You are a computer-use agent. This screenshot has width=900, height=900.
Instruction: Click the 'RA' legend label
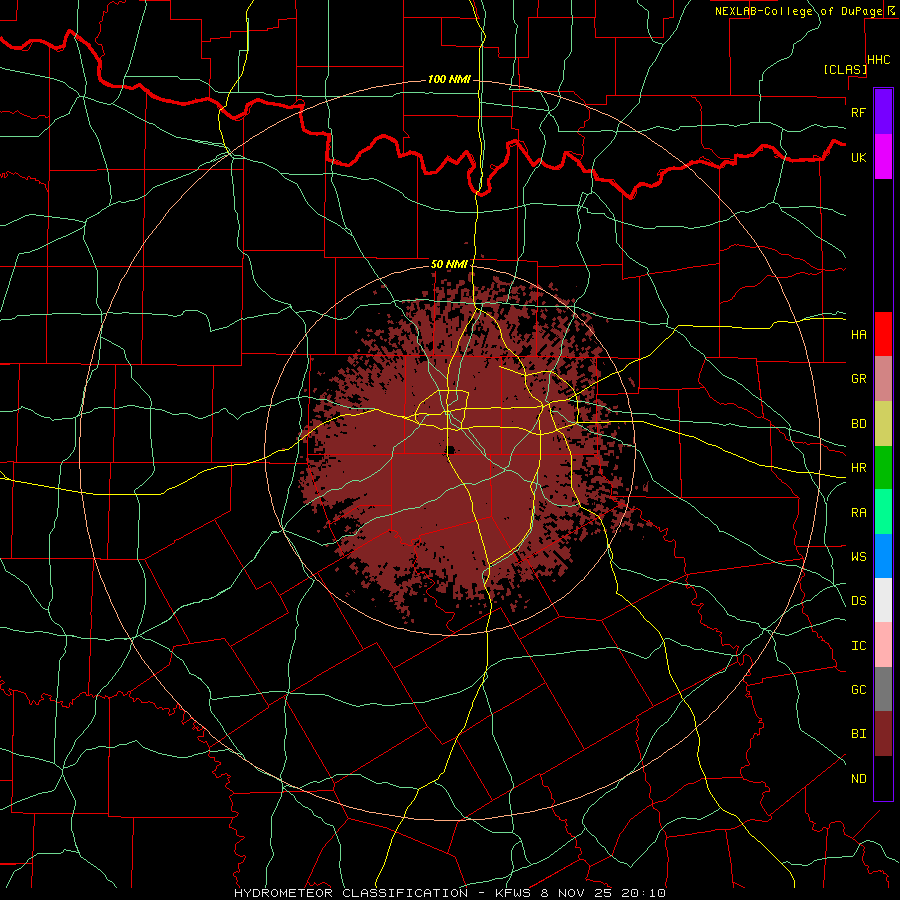pos(859,513)
